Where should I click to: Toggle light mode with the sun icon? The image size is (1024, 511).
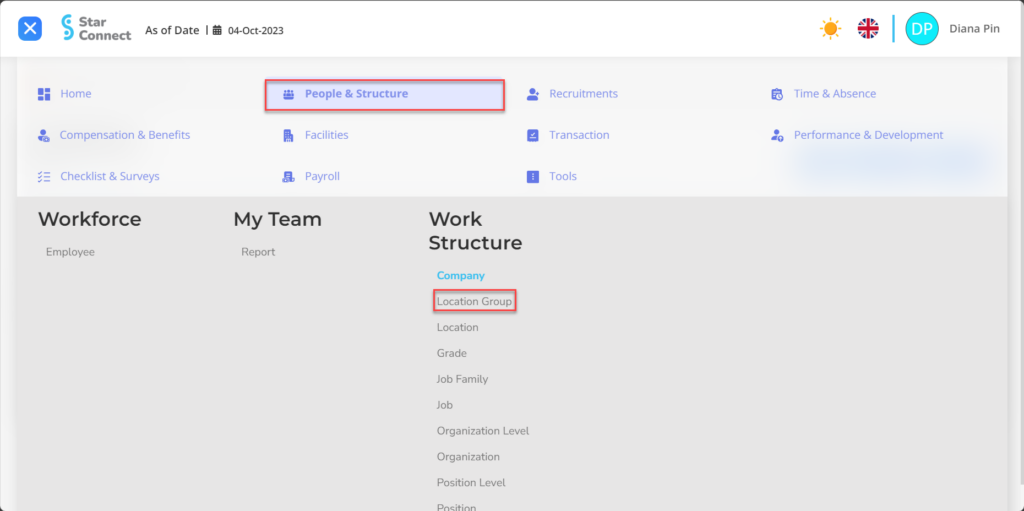[830, 29]
